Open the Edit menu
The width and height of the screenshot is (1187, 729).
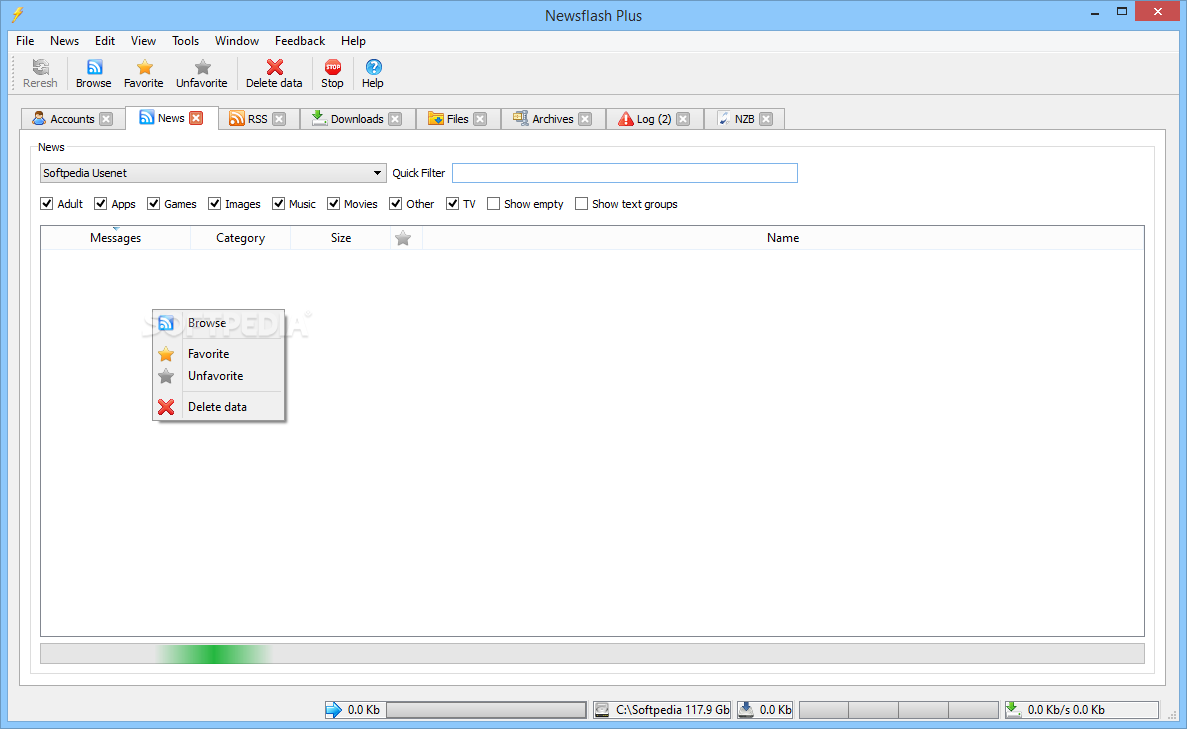(x=104, y=41)
